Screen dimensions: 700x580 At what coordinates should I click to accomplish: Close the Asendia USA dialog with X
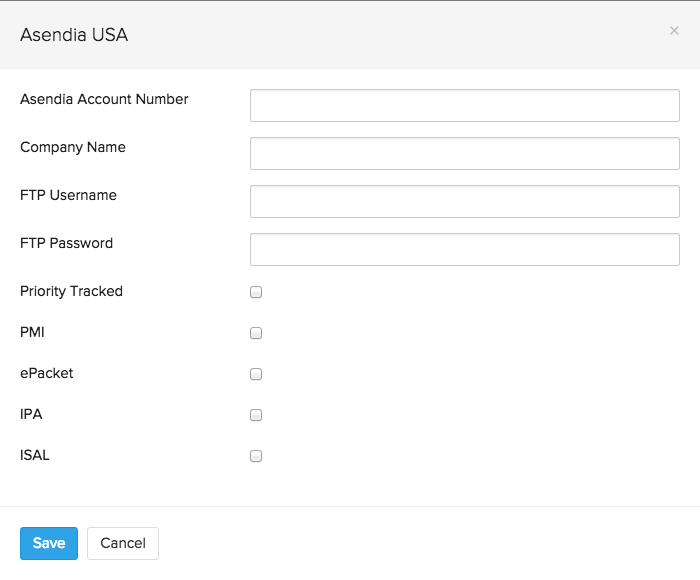(674, 31)
